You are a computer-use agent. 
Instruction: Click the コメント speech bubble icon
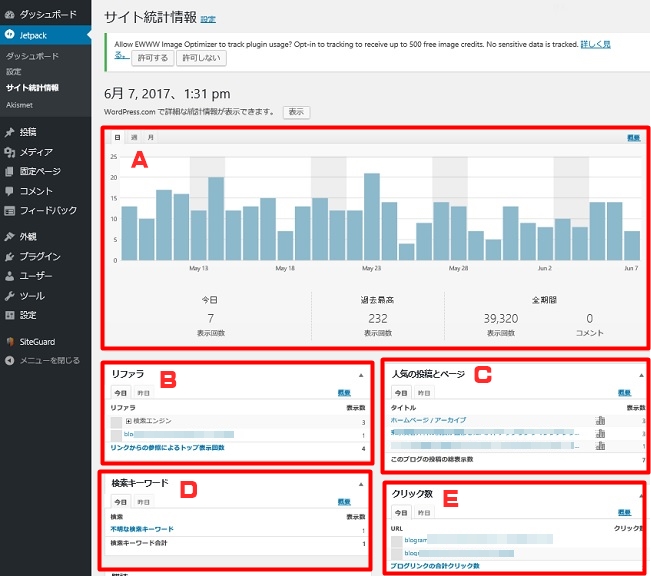[10, 191]
